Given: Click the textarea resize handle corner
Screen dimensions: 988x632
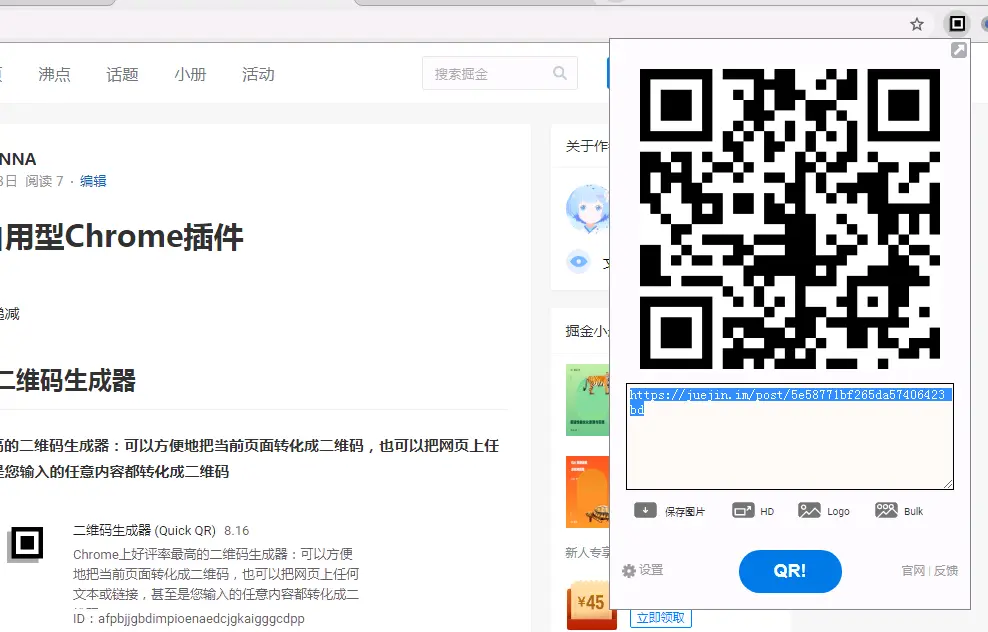Looking at the screenshot, I should tap(948, 483).
